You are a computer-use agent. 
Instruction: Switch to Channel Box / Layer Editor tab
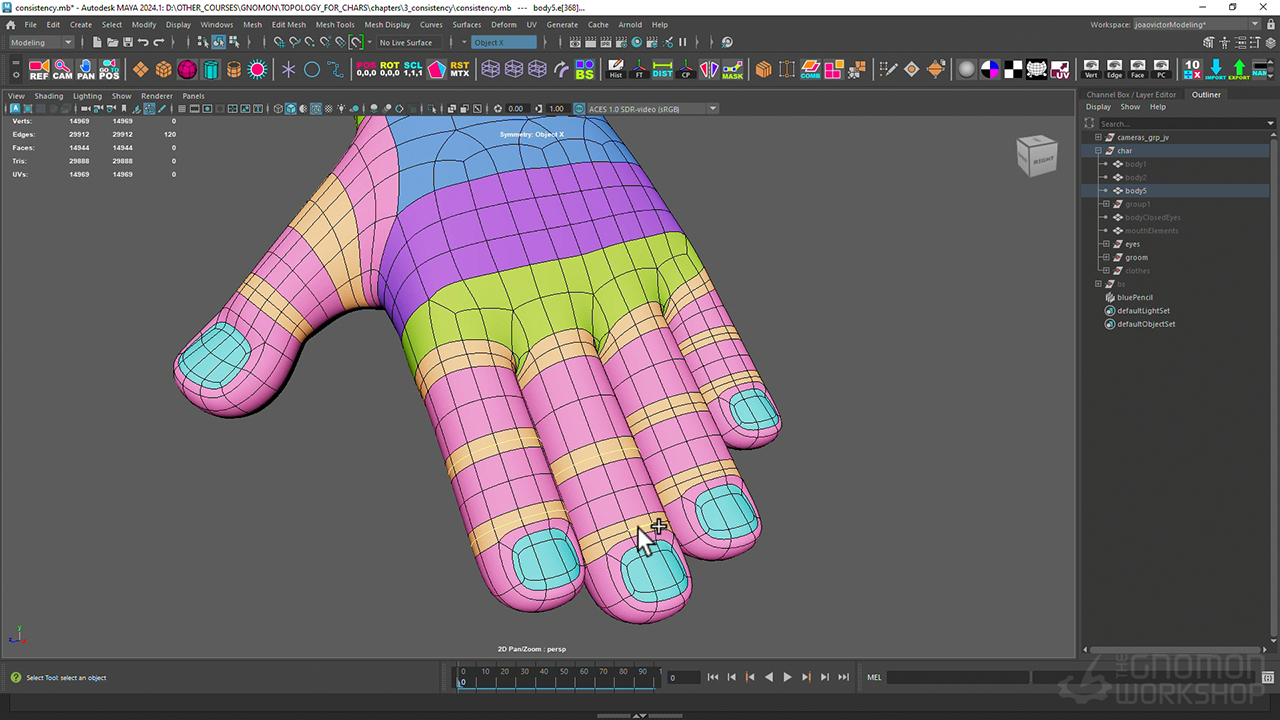tap(1131, 95)
